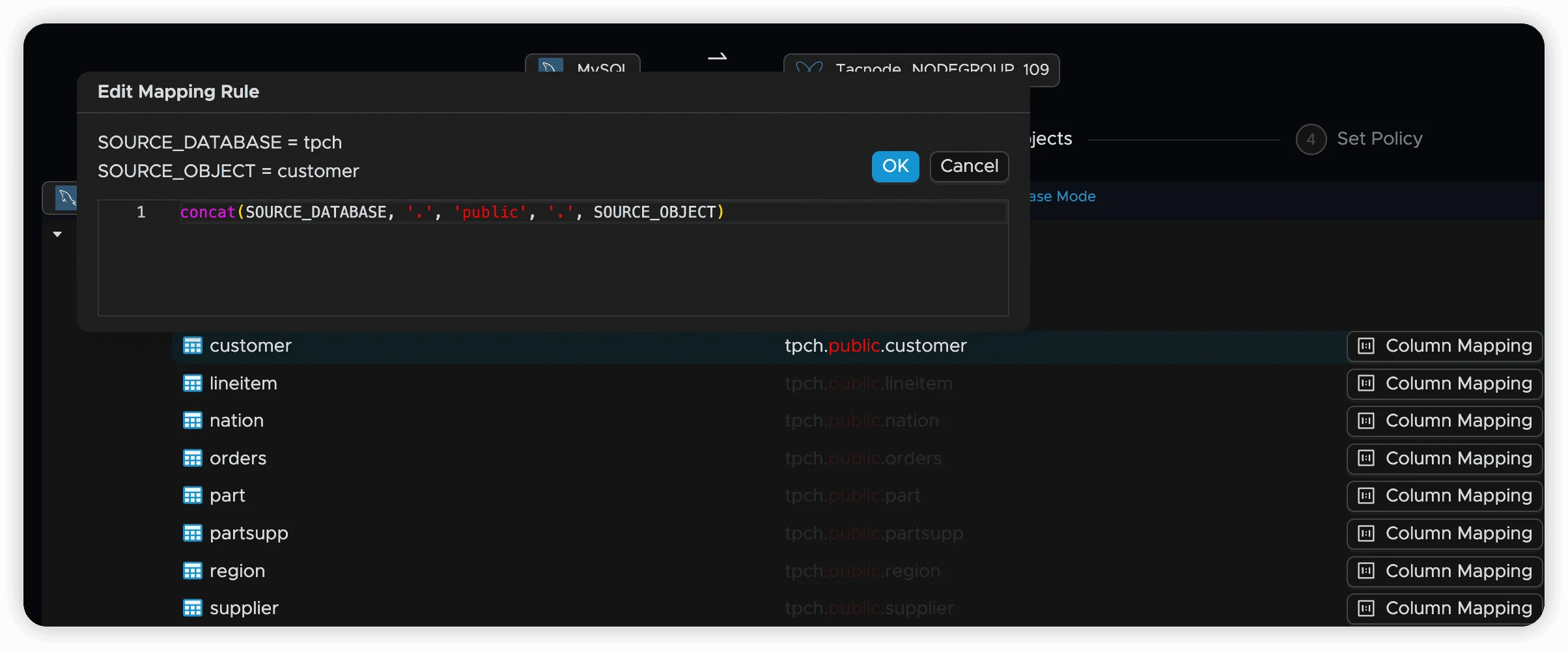Confirm the mapping rule with OK
1568x650 pixels.
[x=895, y=167]
